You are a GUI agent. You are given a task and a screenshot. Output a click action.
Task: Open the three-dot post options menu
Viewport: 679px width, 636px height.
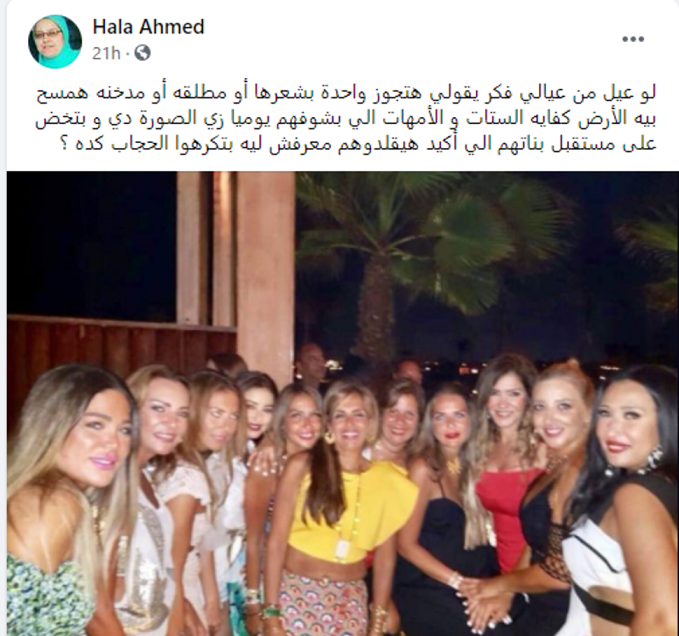pyautogui.click(x=633, y=39)
